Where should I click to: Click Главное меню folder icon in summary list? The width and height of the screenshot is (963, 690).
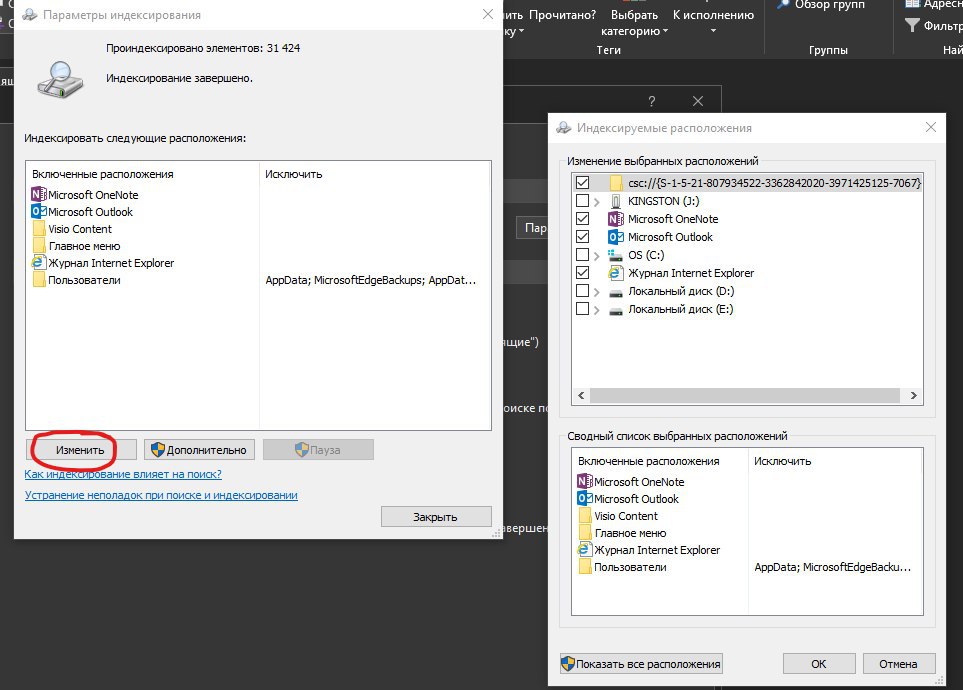[x=585, y=533]
